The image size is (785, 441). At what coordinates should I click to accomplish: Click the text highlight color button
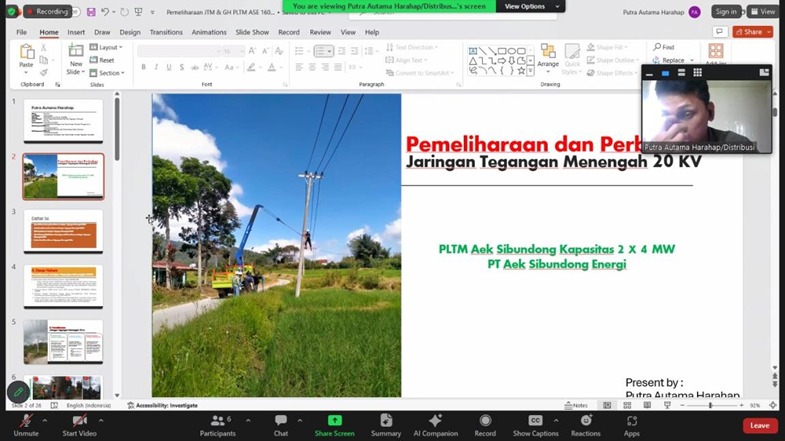point(251,67)
